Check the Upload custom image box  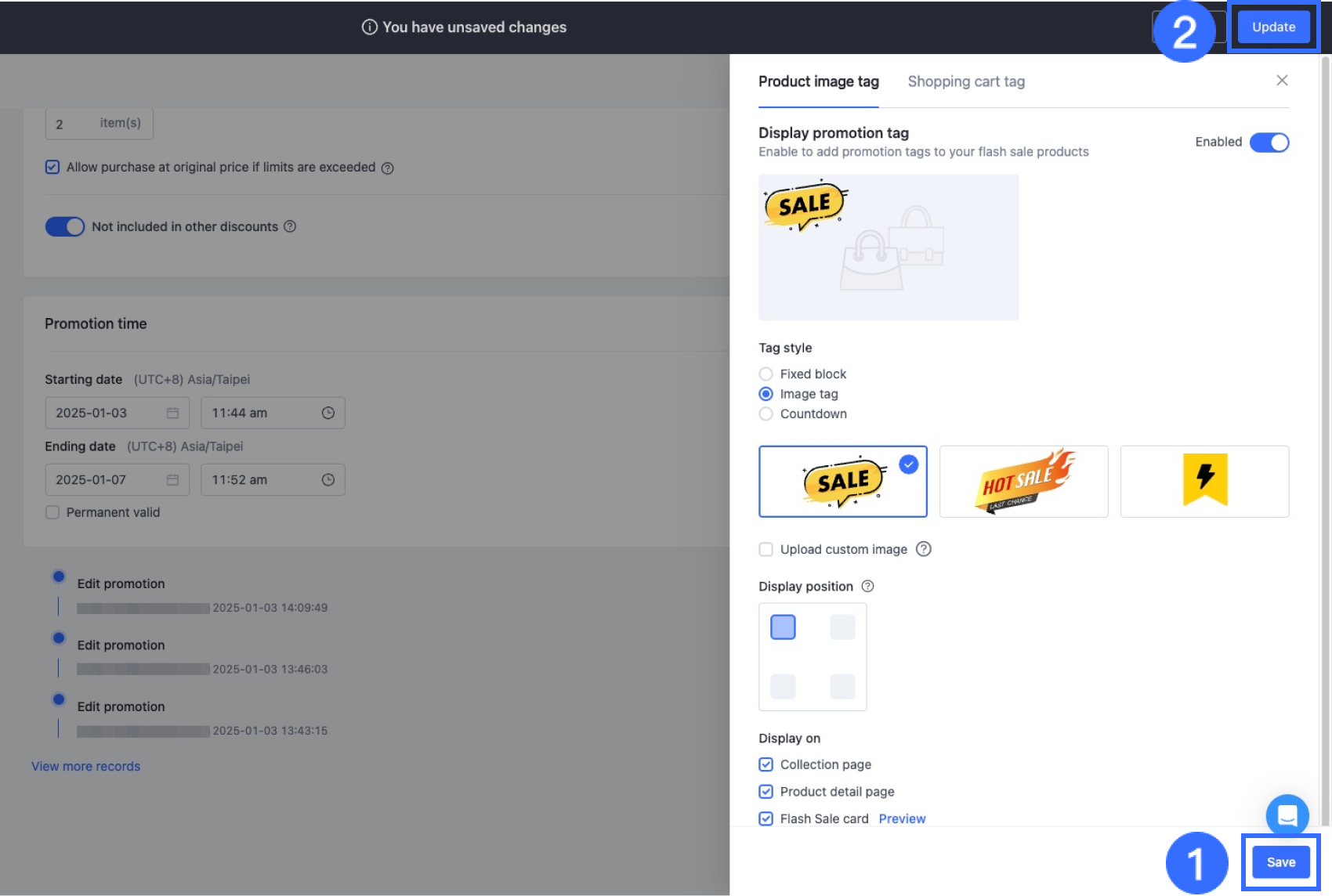click(766, 549)
